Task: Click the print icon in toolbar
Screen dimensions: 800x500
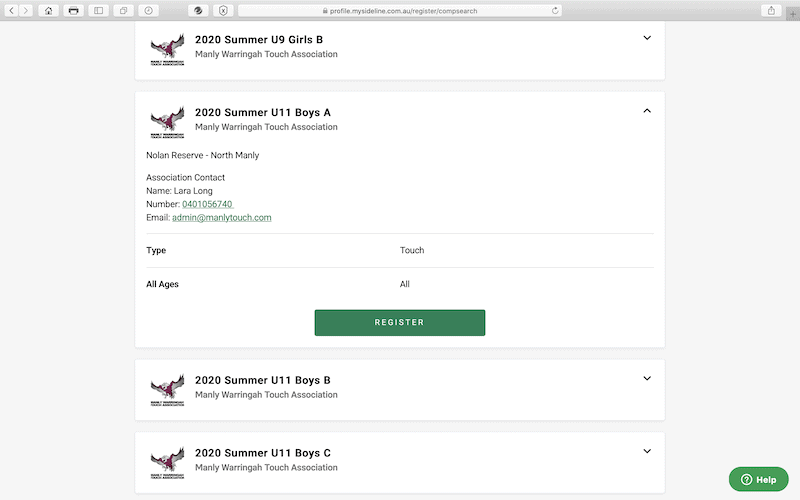Action: click(x=73, y=10)
